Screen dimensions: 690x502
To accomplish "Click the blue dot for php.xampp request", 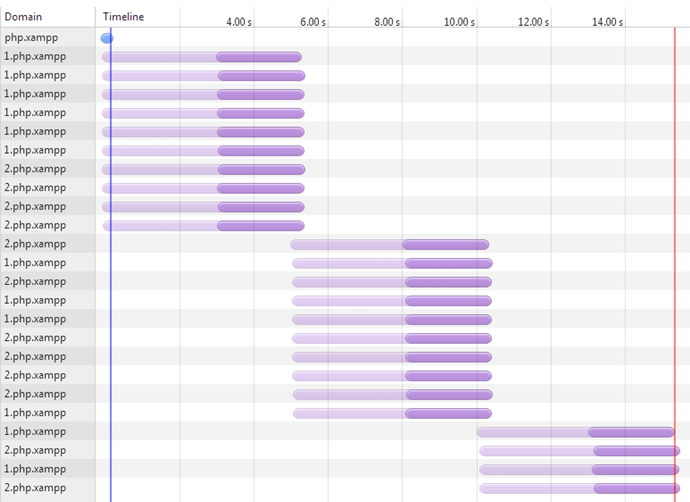I will (106, 38).
